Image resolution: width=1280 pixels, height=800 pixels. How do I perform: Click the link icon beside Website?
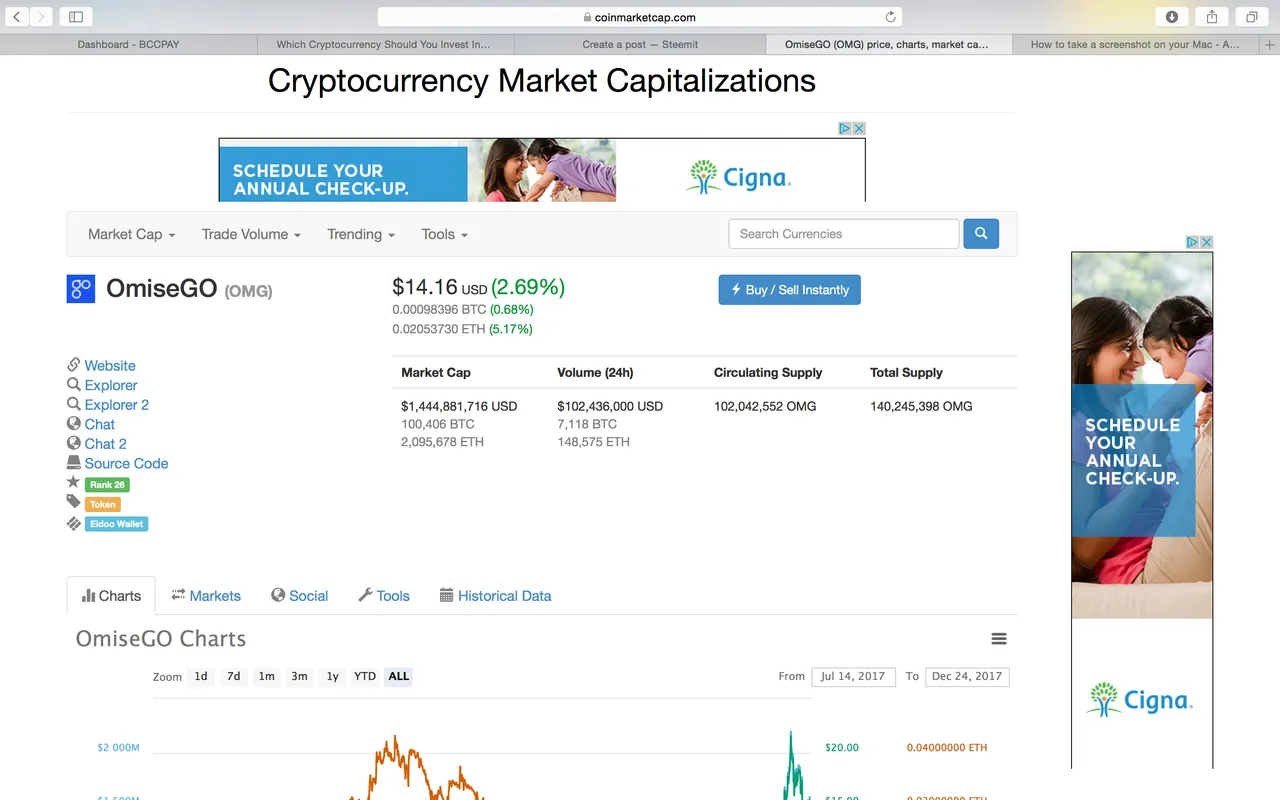click(73, 365)
